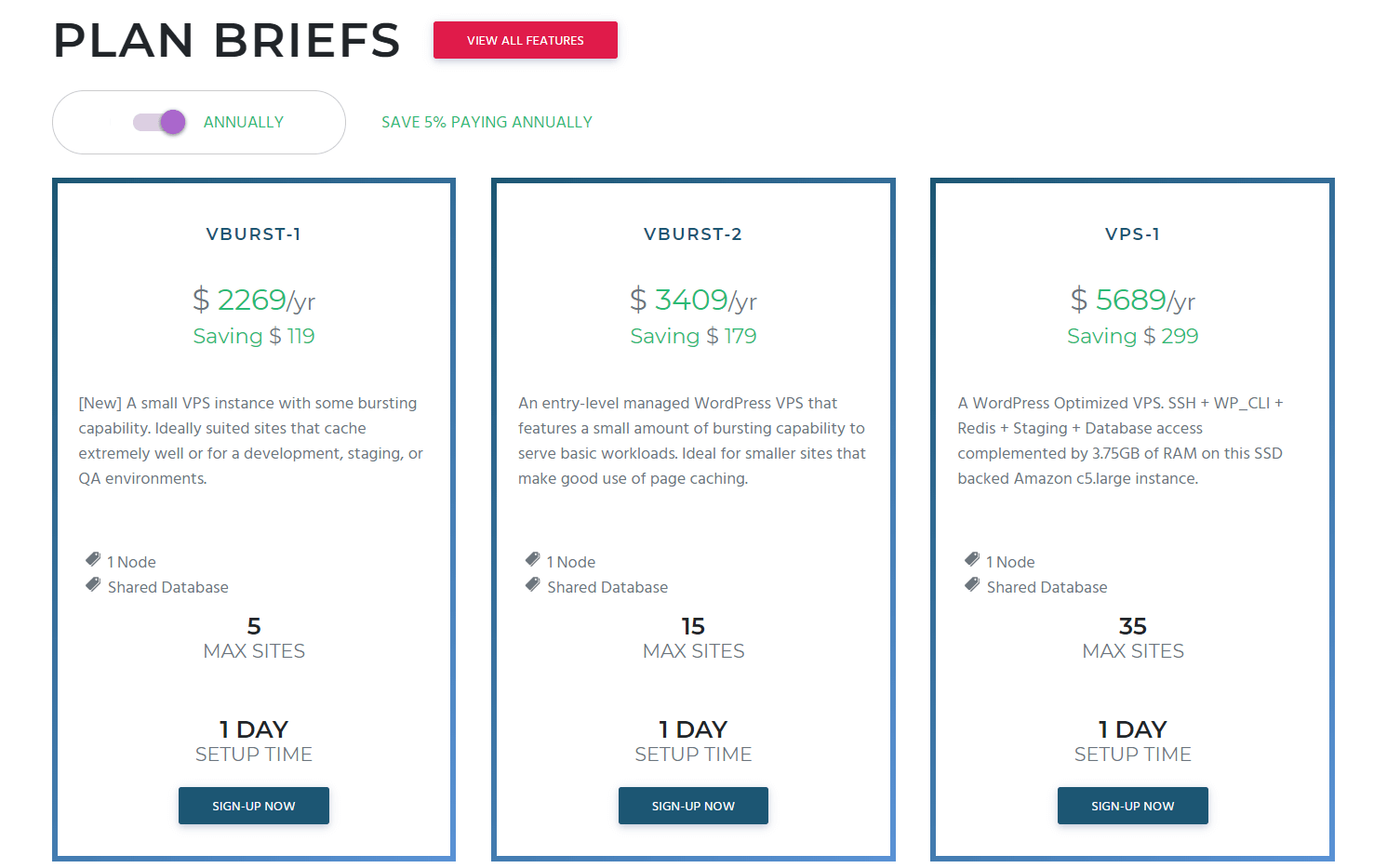Click tag icon beside VPS-1's Shared Database
This screenshot has width=1387, height=868.
point(972,584)
